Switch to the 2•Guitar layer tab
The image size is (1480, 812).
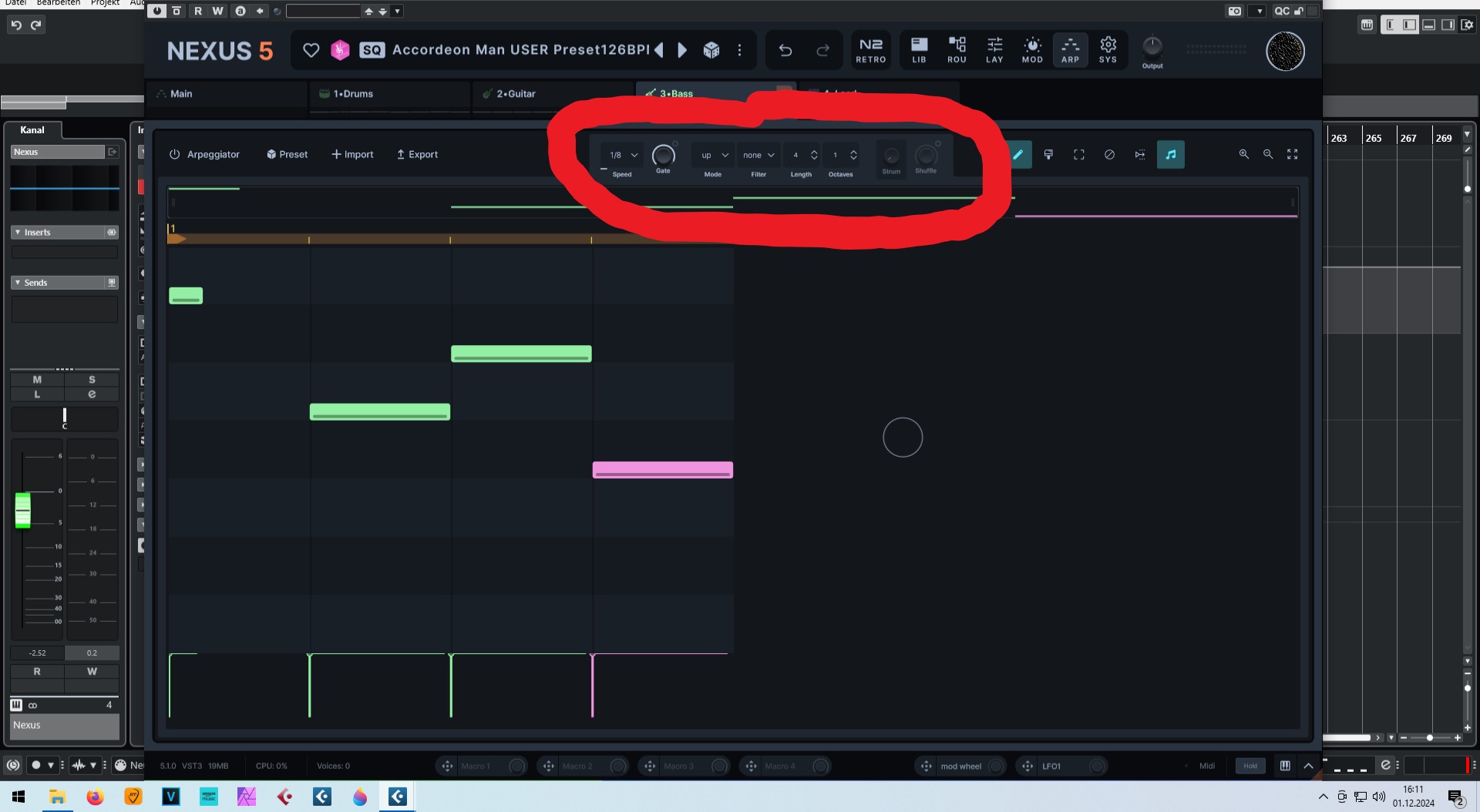point(553,94)
